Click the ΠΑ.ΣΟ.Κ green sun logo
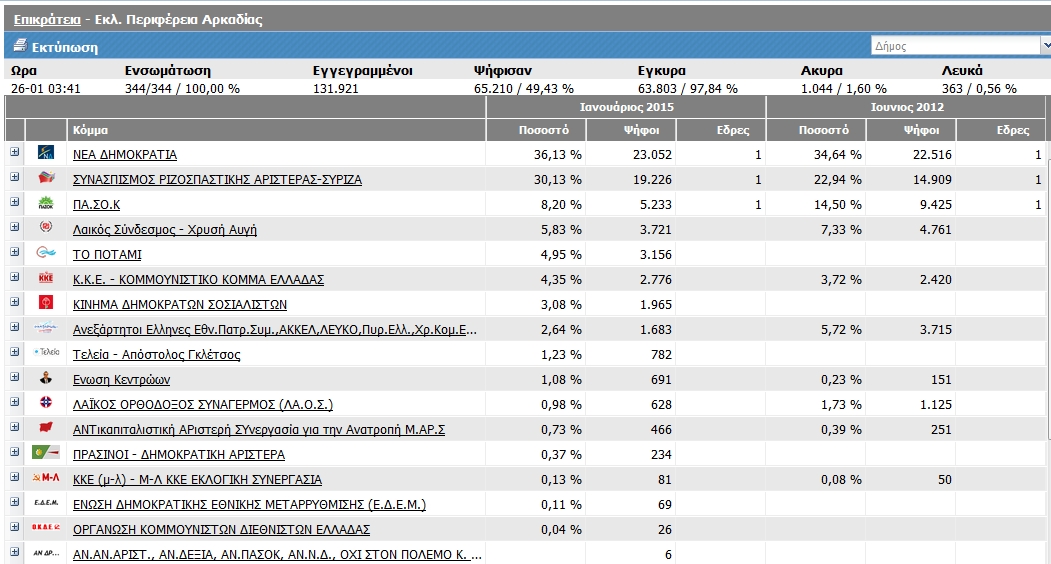This screenshot has width=1051, height=564. [x=46, y=204]
